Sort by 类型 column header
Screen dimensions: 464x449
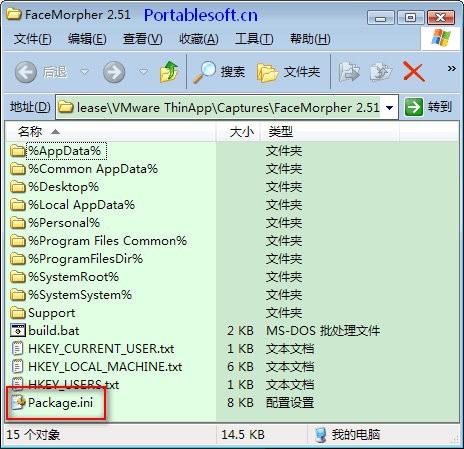click(x=329, y=132)
